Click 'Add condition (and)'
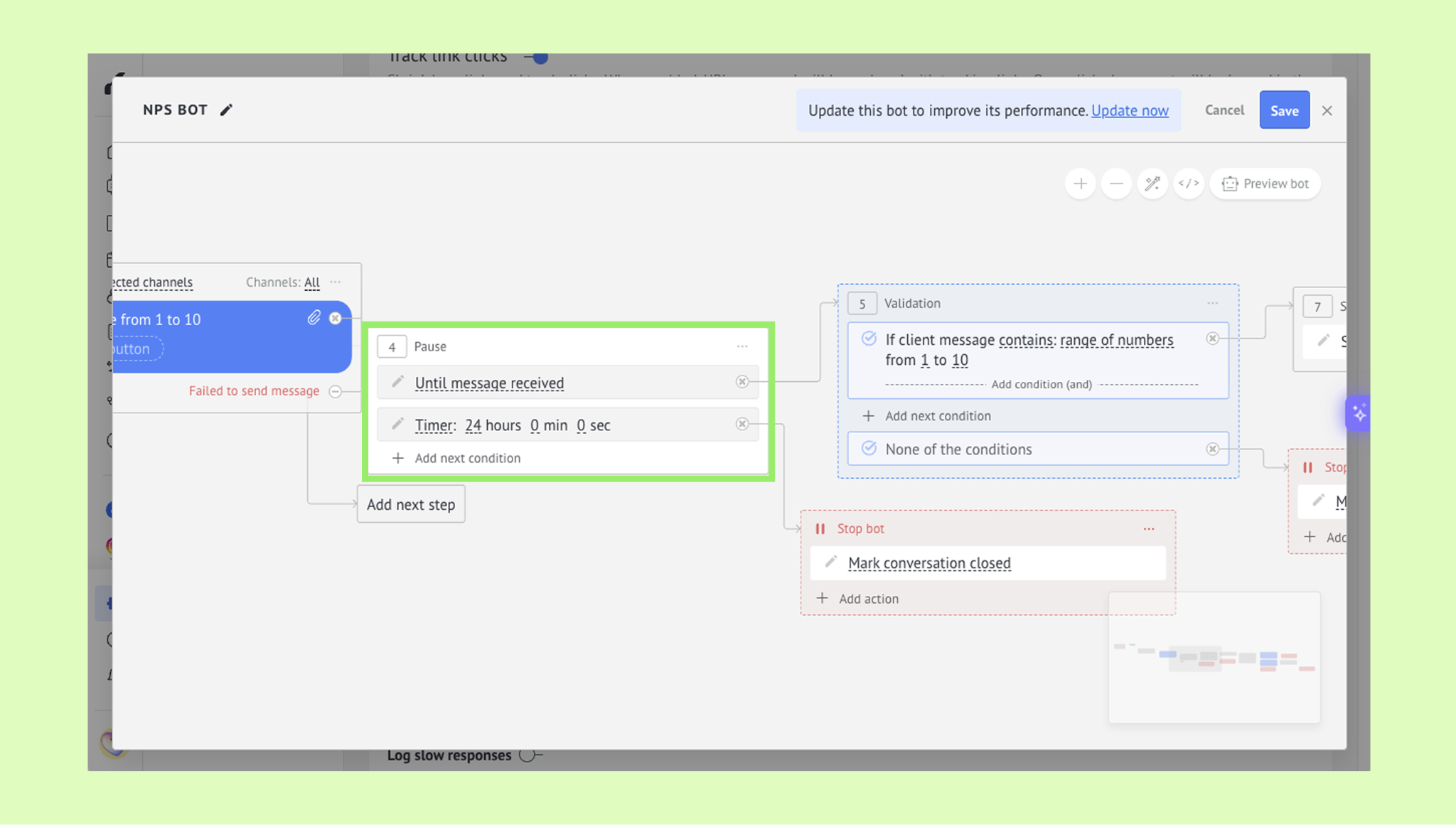This screenshot has height=825, width=1456. [x=1042, y=384]
